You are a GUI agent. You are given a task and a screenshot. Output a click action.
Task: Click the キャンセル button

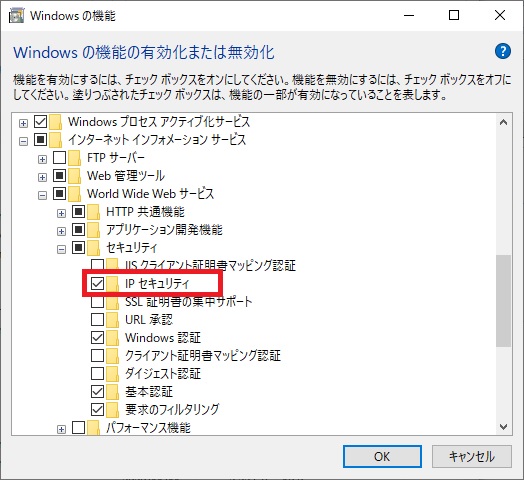coord(472,456)
